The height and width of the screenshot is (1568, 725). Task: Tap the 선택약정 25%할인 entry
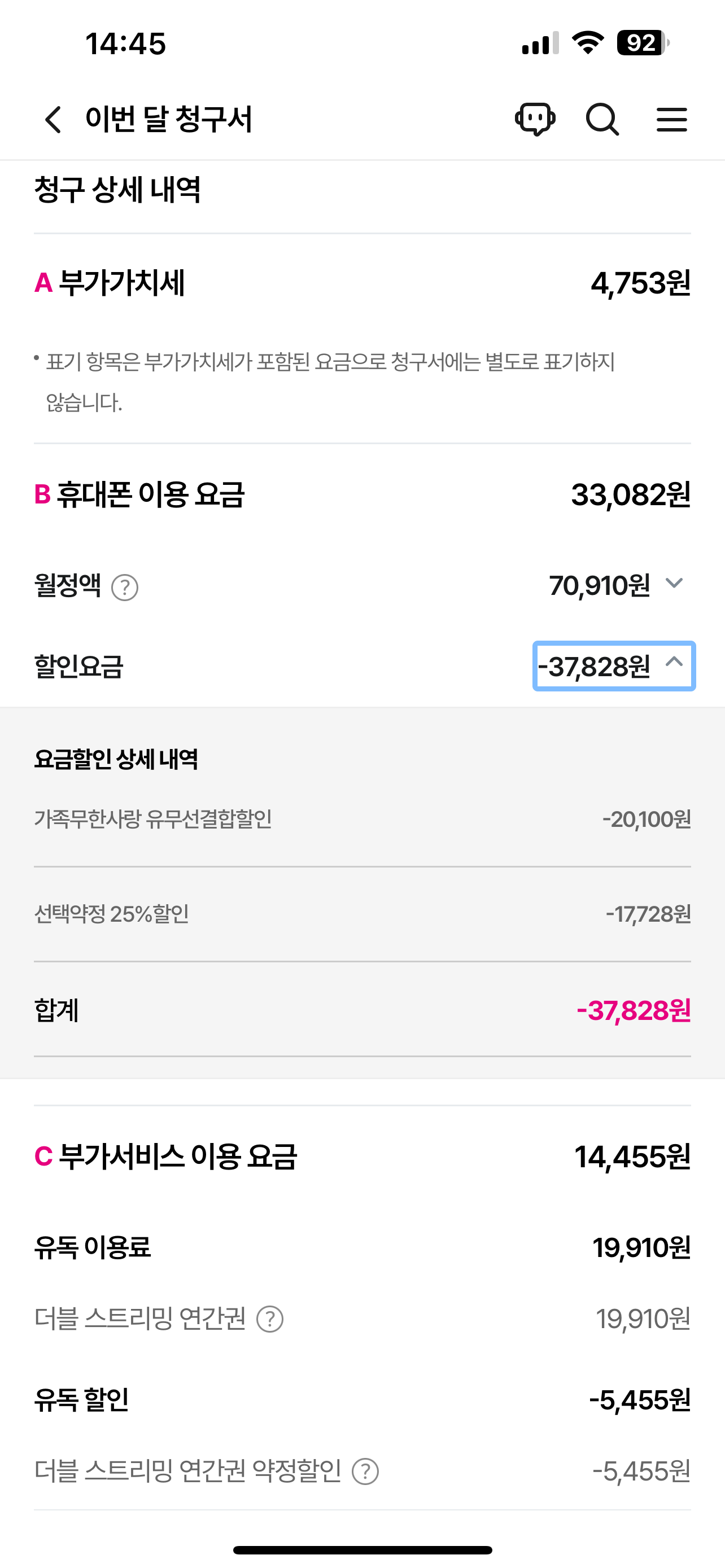tap(112, 914)
